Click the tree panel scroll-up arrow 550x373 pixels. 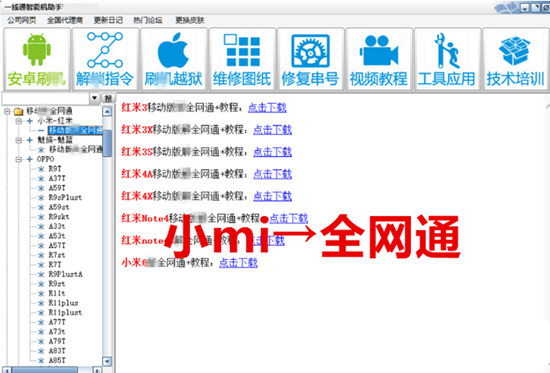pos(107,112)
